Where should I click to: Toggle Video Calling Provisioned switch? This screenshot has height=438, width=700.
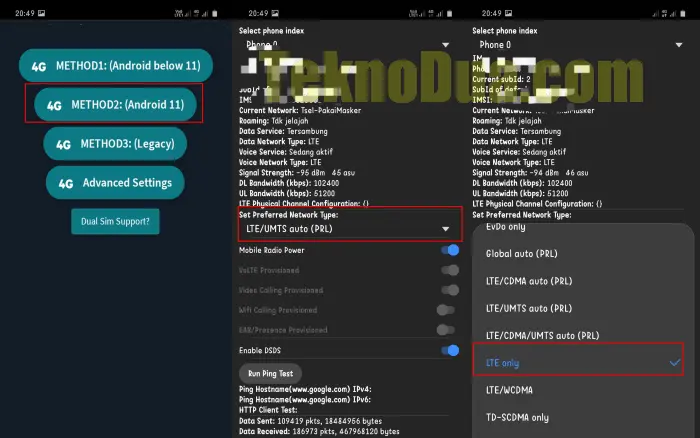point(450,290)
